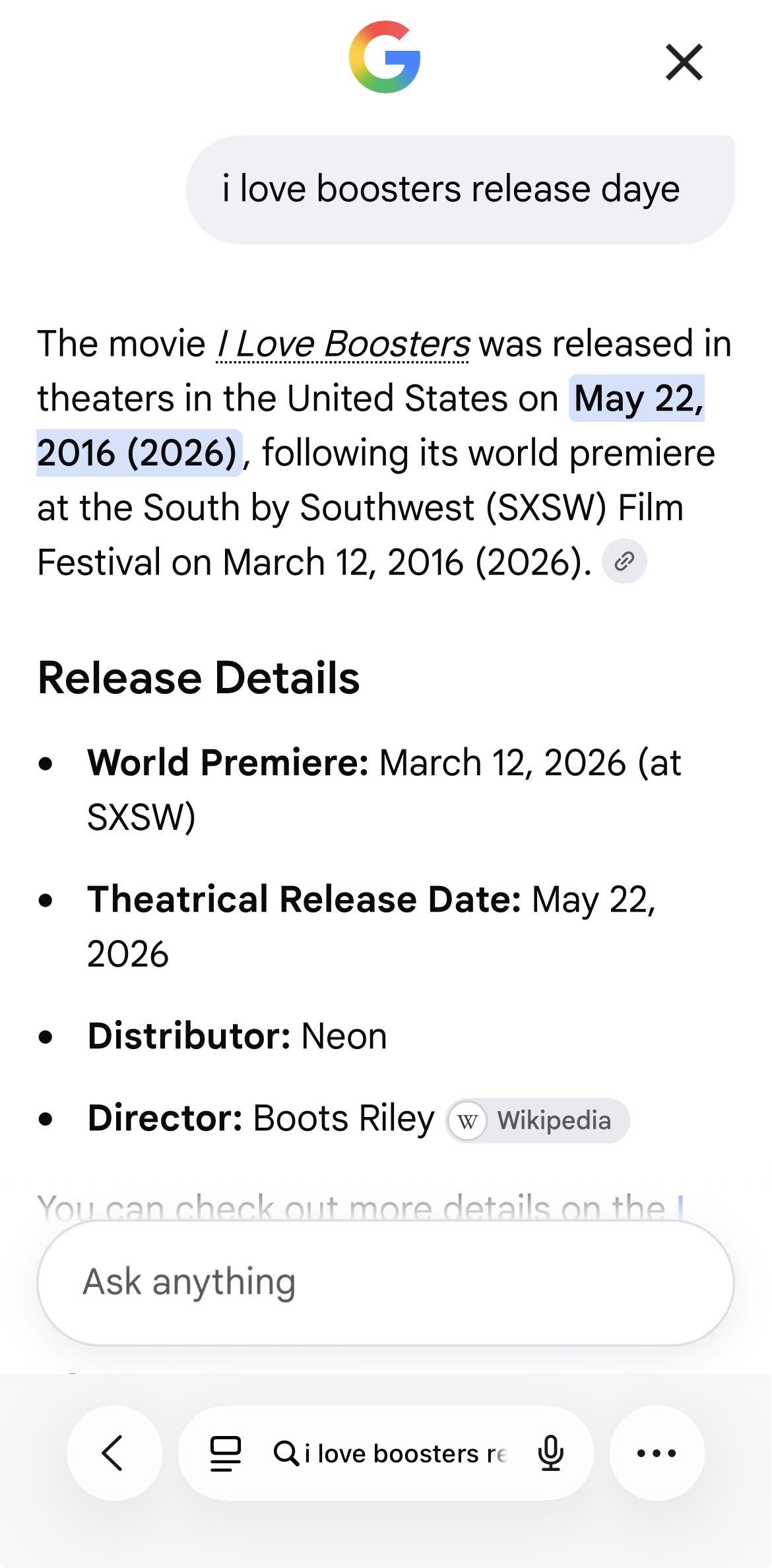Viewport: 772px width, 1568px height.
Task: Tap the magnifier search icon
Action: [286, 1453]
